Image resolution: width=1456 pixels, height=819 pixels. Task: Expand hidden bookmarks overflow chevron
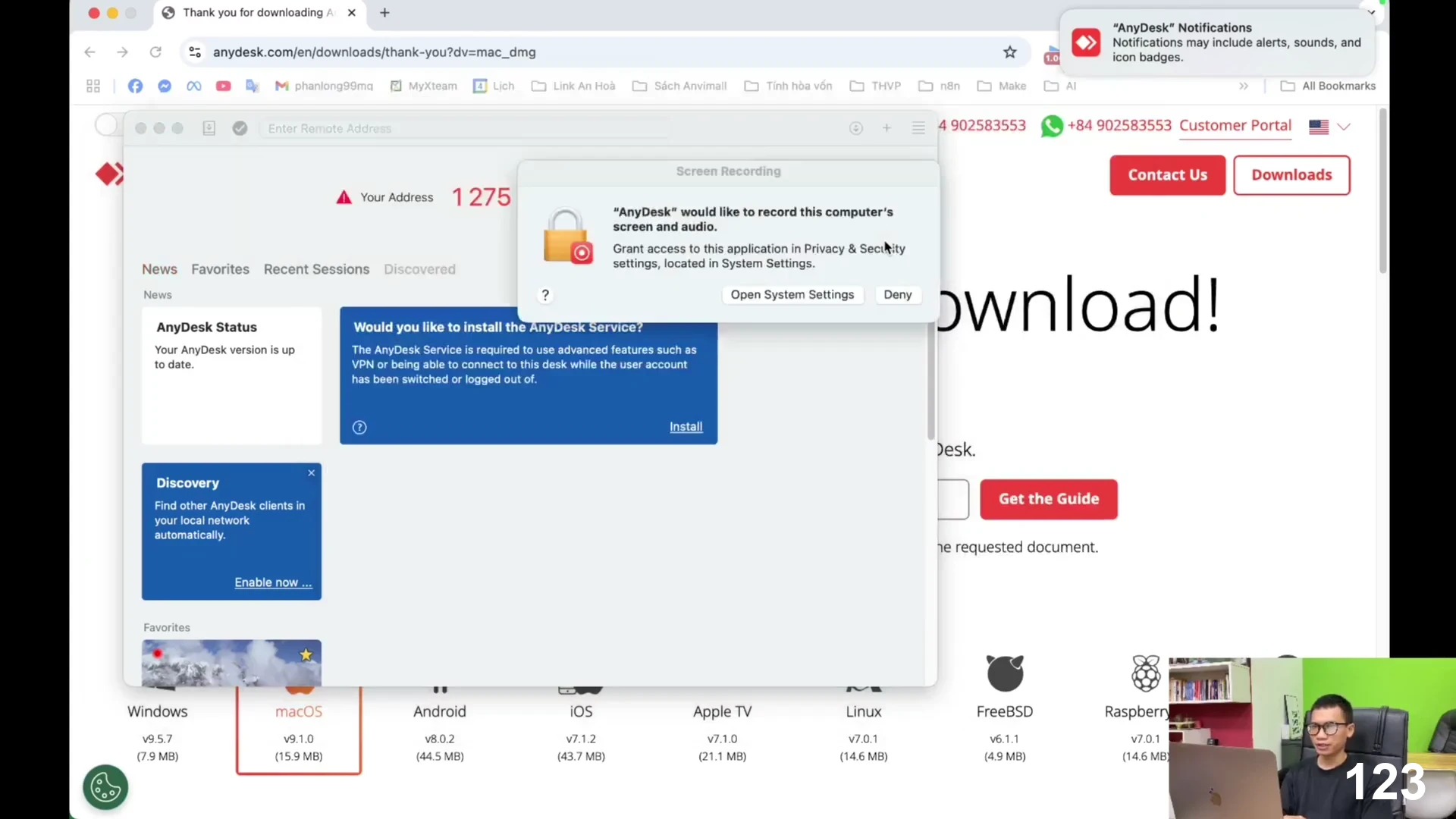(x=1244, y=86)
